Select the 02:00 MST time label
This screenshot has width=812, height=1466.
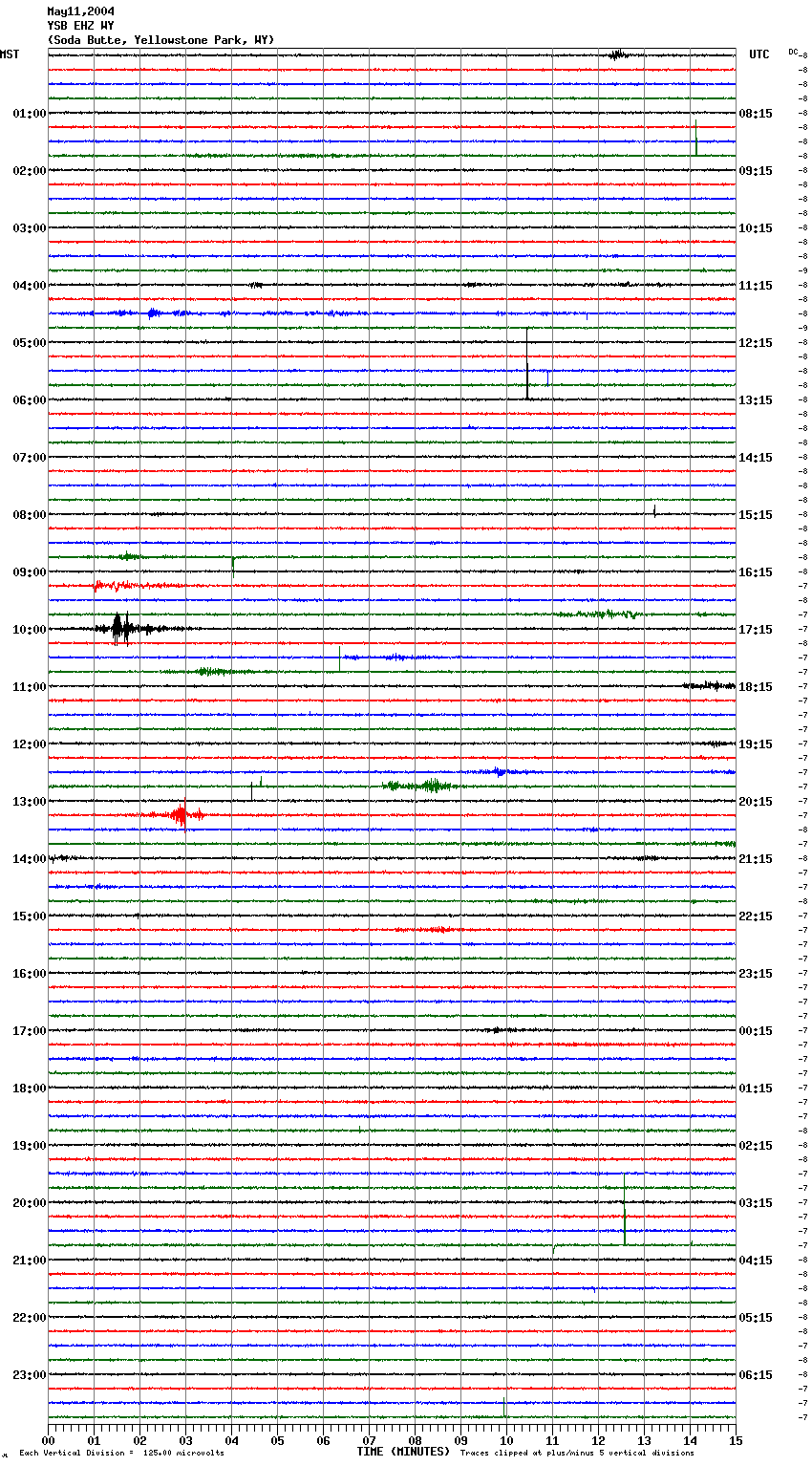coord(30,171)
